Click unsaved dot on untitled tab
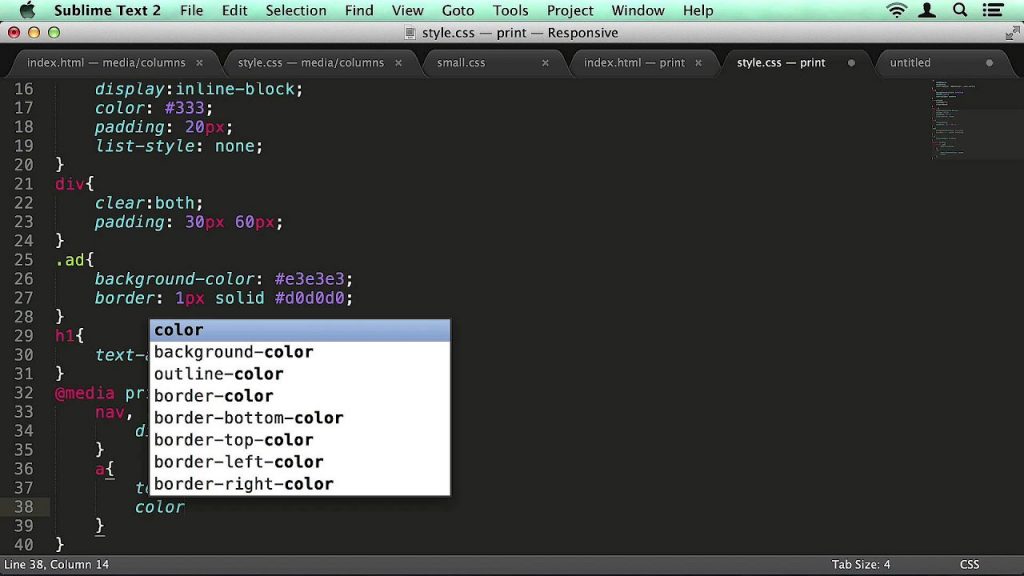Viewport: 1024px width, 576px height. click(989, 63)
